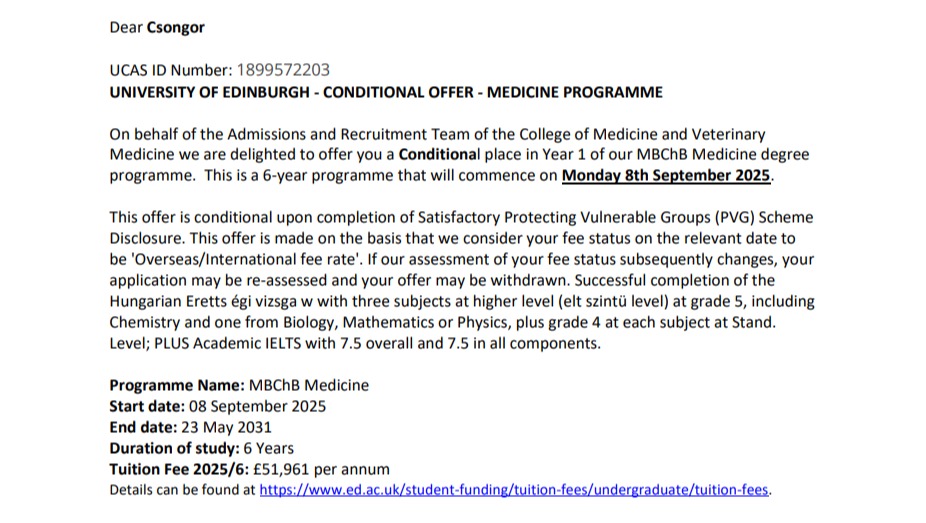Click the Tuition Fee 2025/6 label
Image resolution: width=926 pixels, height=523 pixels.
179,469
